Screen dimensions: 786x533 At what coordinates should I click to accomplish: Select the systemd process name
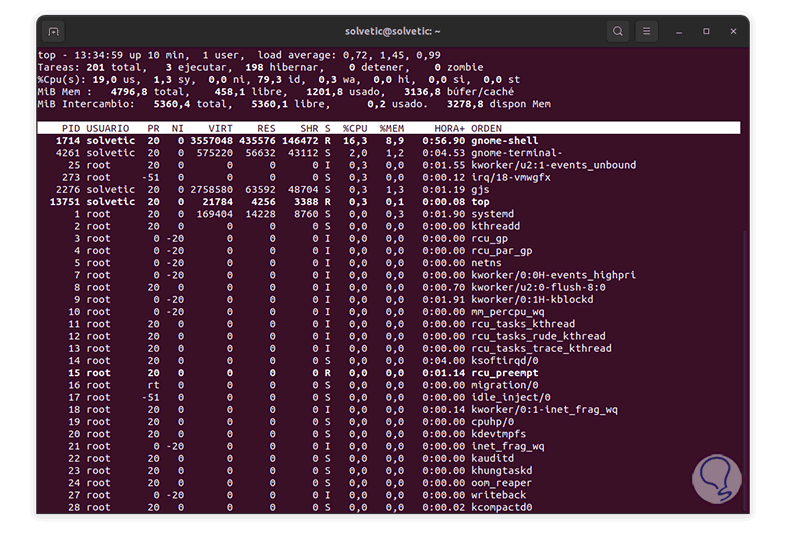pyautogui.click(x=492, y=214)
